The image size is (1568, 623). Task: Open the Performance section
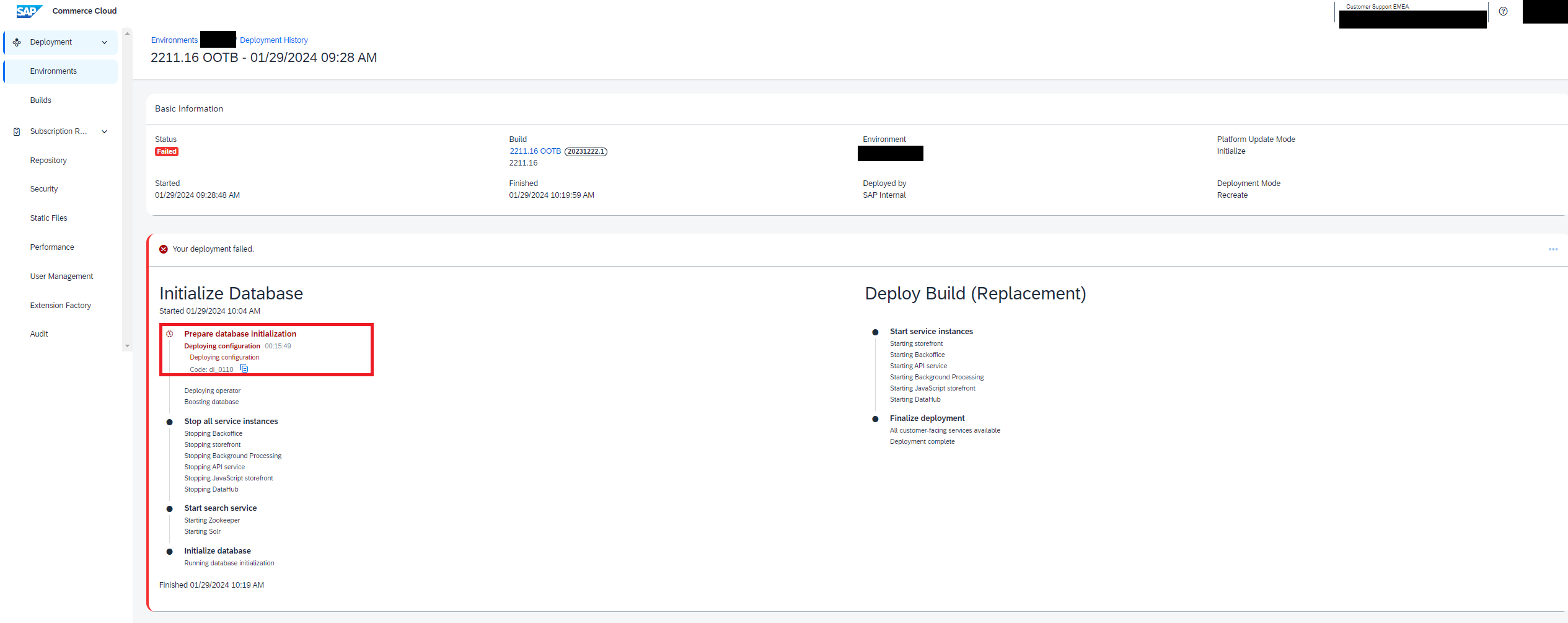click(x=52, y=247)
